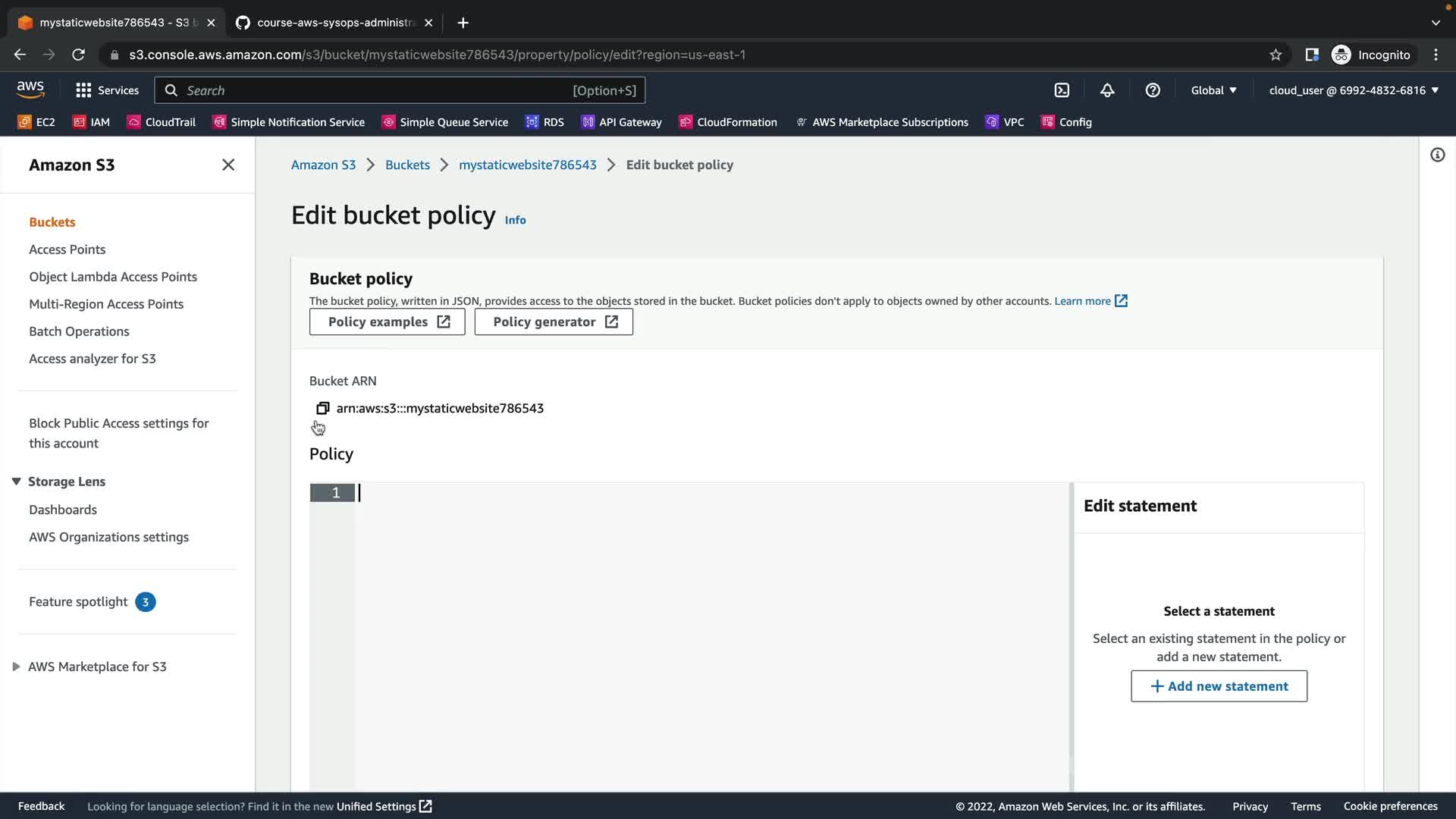Open the info panel icon at right
The height and width of the screenshot is (819, 1456).
(1437, 155)
